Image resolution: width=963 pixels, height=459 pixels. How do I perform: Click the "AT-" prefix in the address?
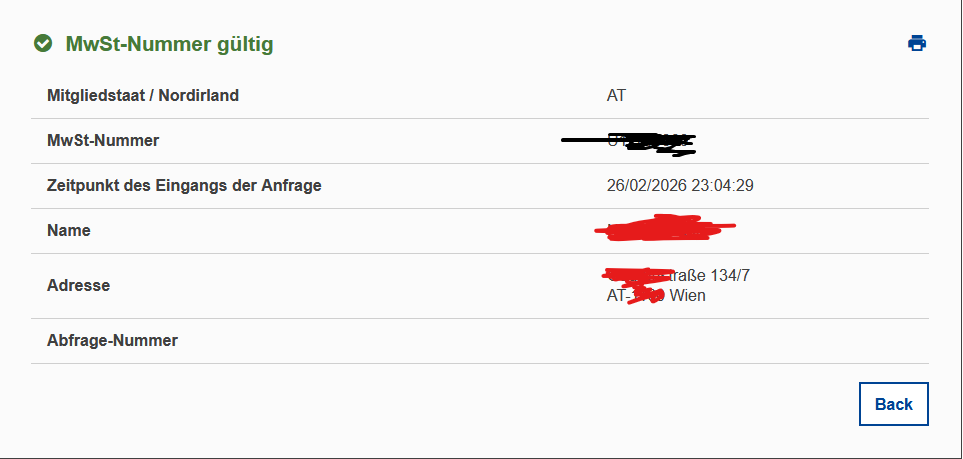616,296
